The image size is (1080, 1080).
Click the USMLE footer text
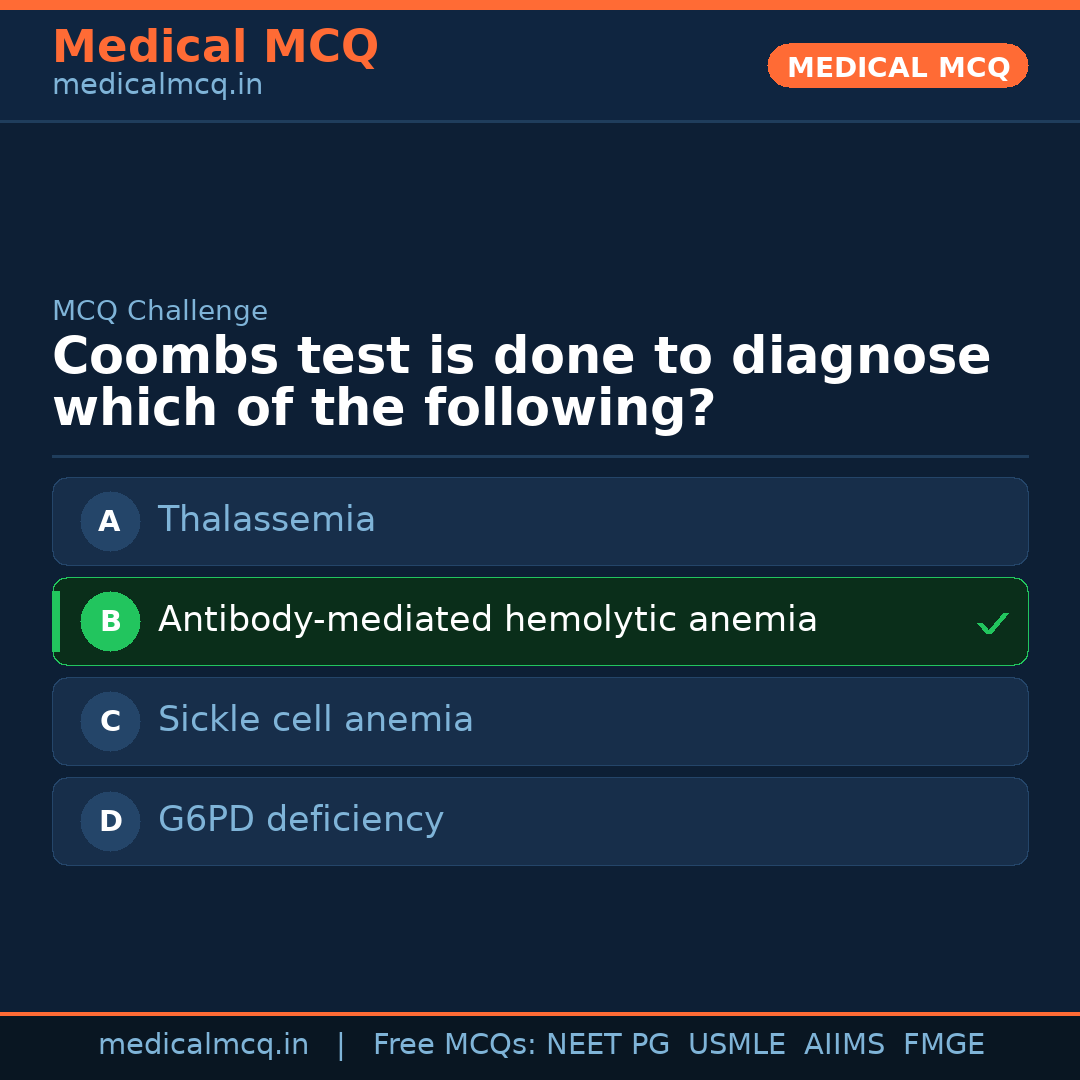pyautogui.click(x=736, y=1045)
